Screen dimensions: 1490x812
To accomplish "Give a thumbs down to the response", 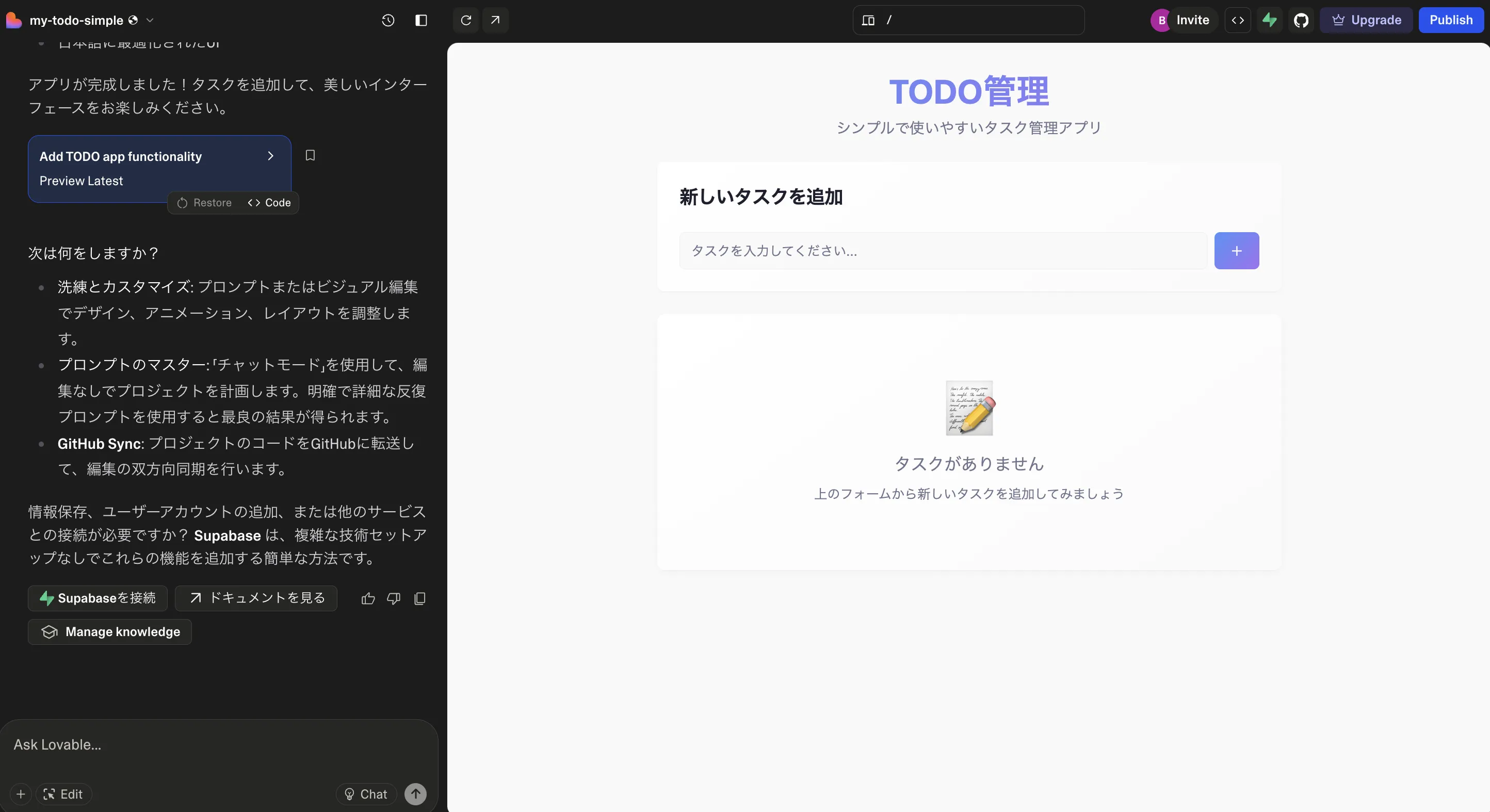I will click(394, 599).
